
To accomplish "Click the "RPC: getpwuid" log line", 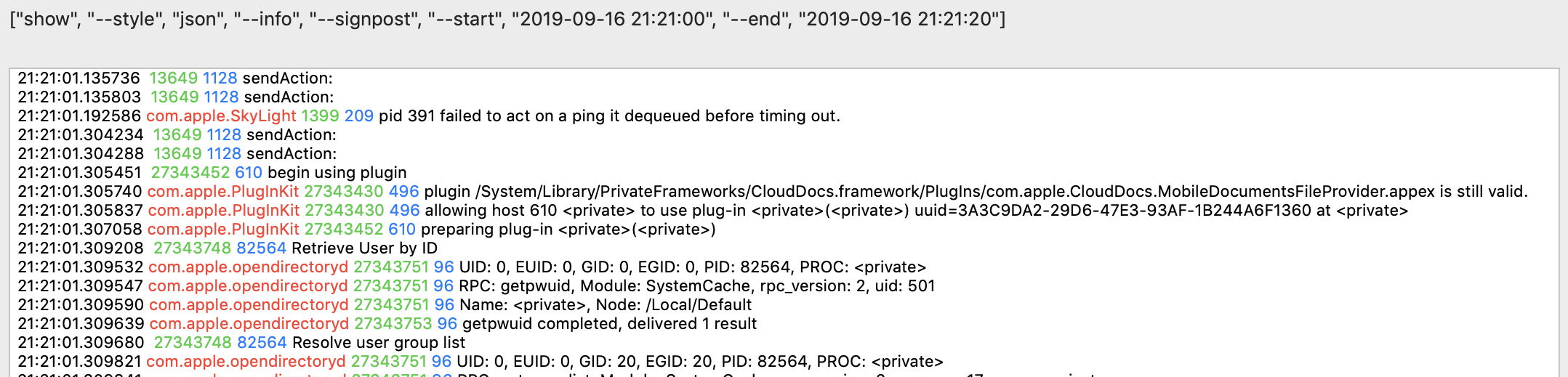I will point(696,285).
